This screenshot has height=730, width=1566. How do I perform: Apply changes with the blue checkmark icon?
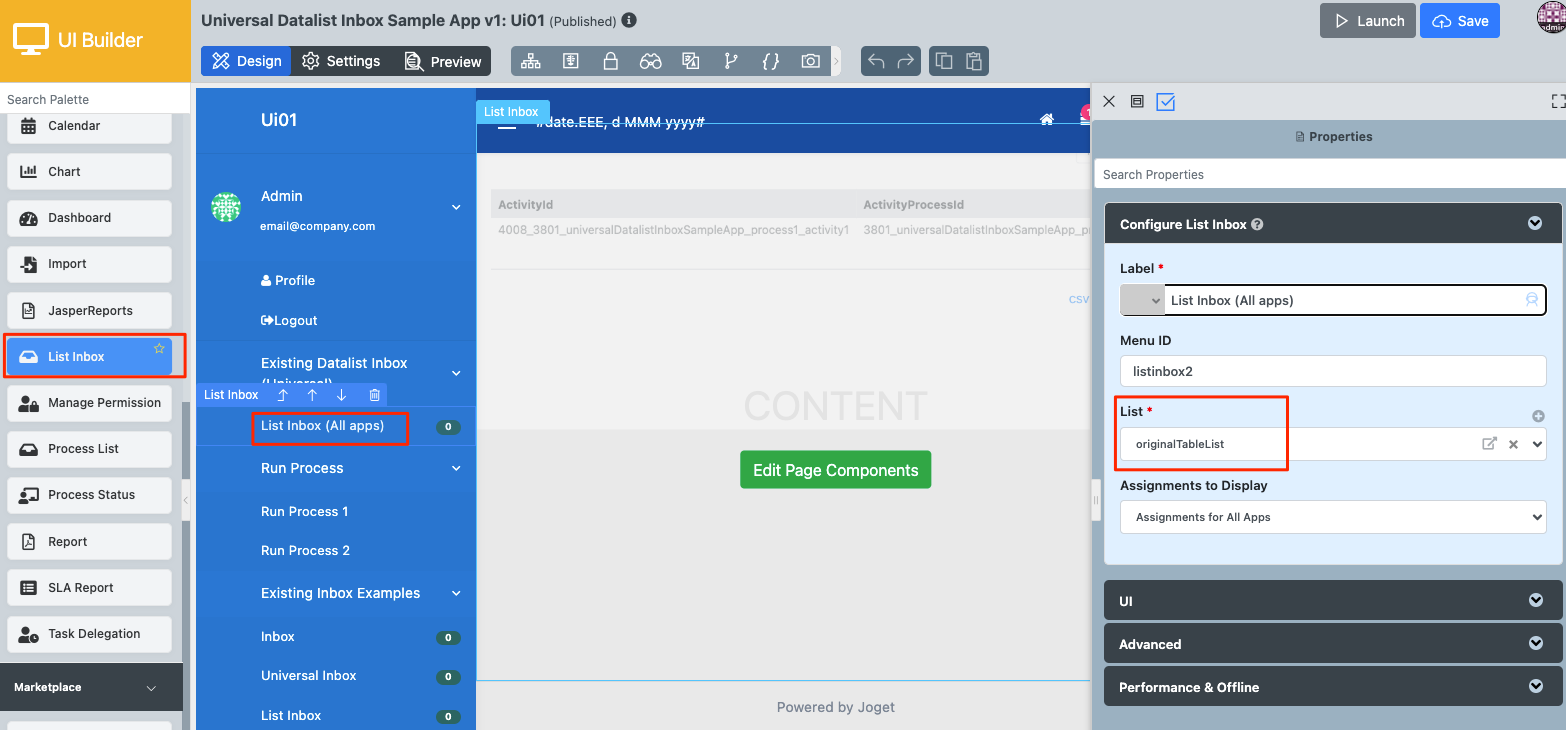(x=1165, y=101)
